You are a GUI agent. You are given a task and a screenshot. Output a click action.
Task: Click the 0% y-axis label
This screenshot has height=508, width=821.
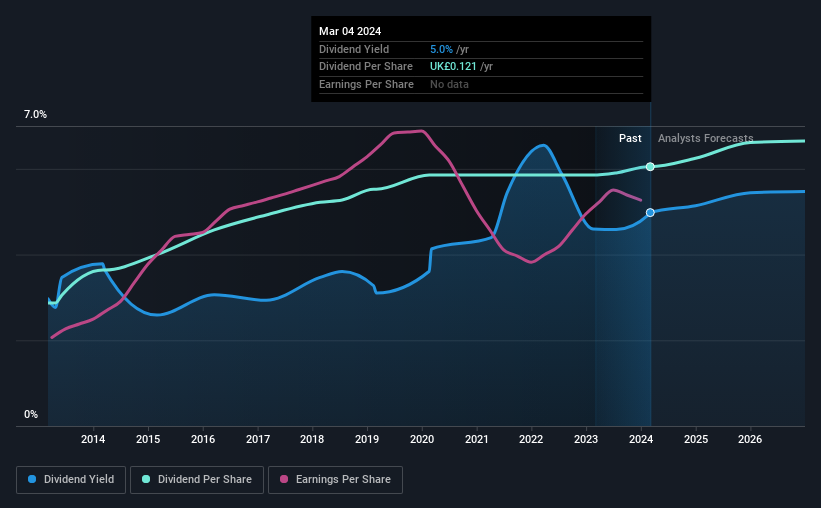(31, 414)
